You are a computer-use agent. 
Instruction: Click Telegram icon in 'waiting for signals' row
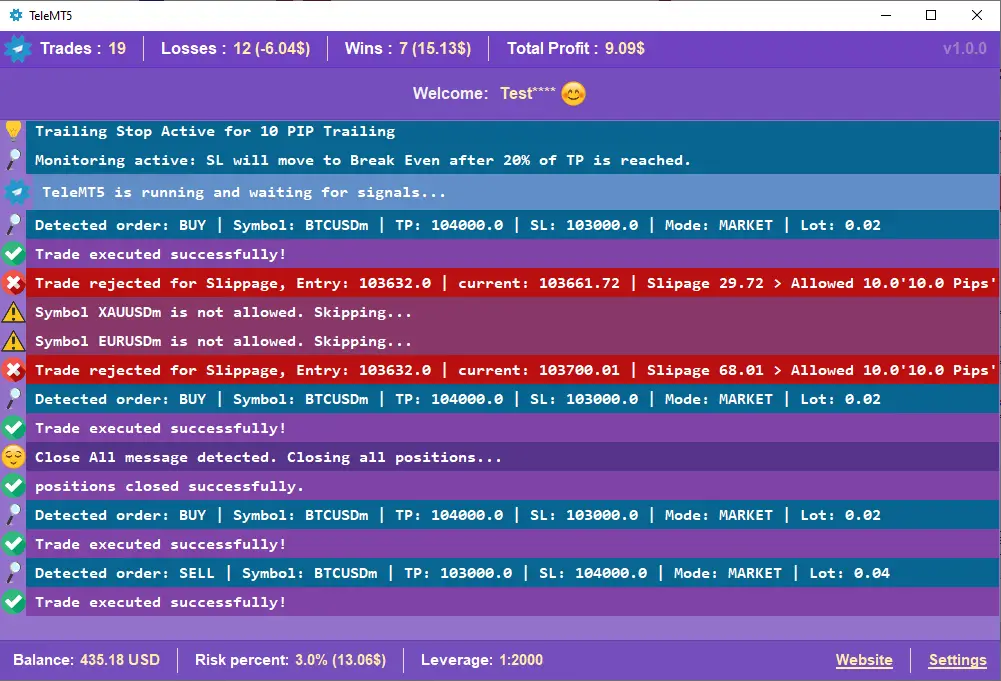pyautogui.click(x=16, y=192)
